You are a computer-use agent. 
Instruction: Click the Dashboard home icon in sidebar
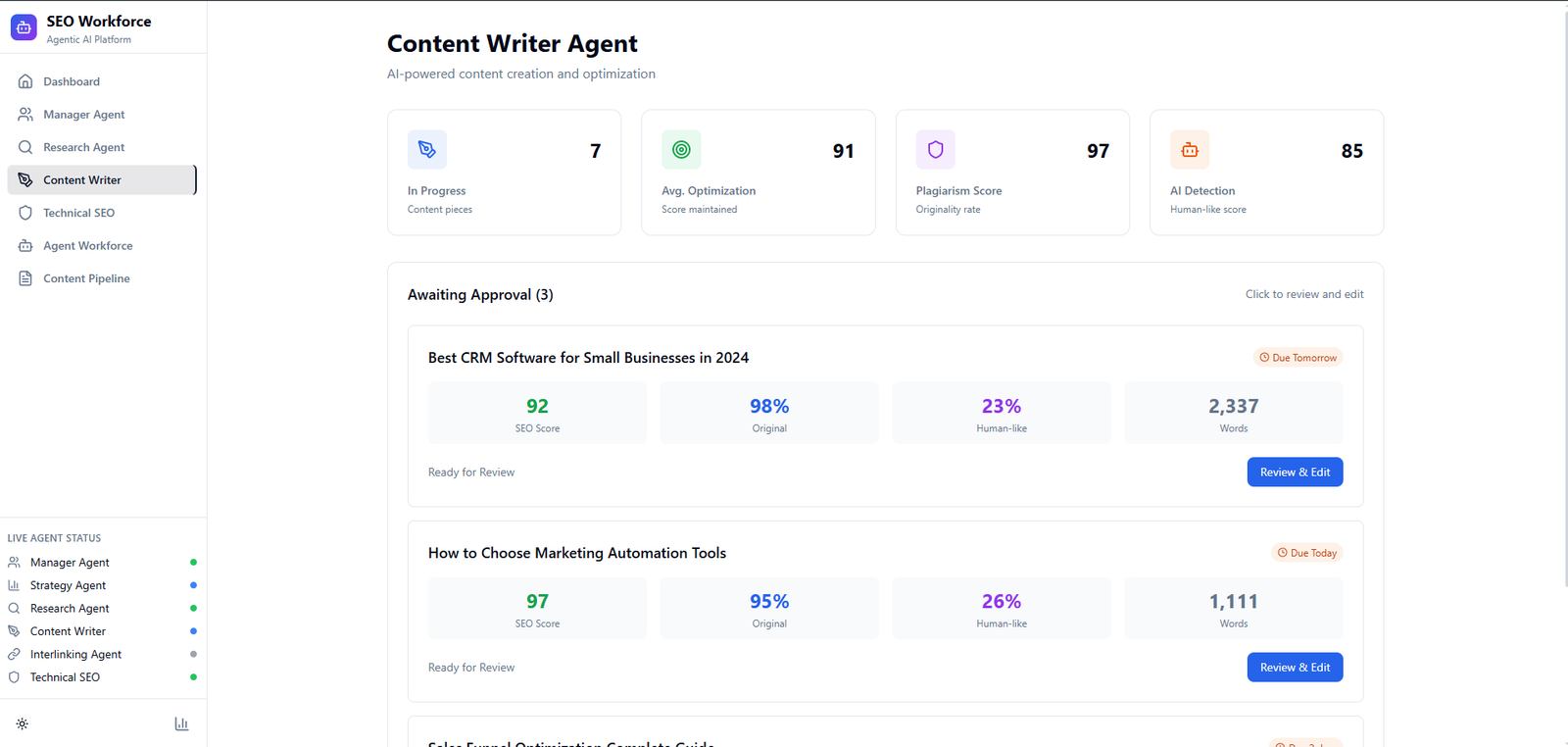(x=25, y=81)
